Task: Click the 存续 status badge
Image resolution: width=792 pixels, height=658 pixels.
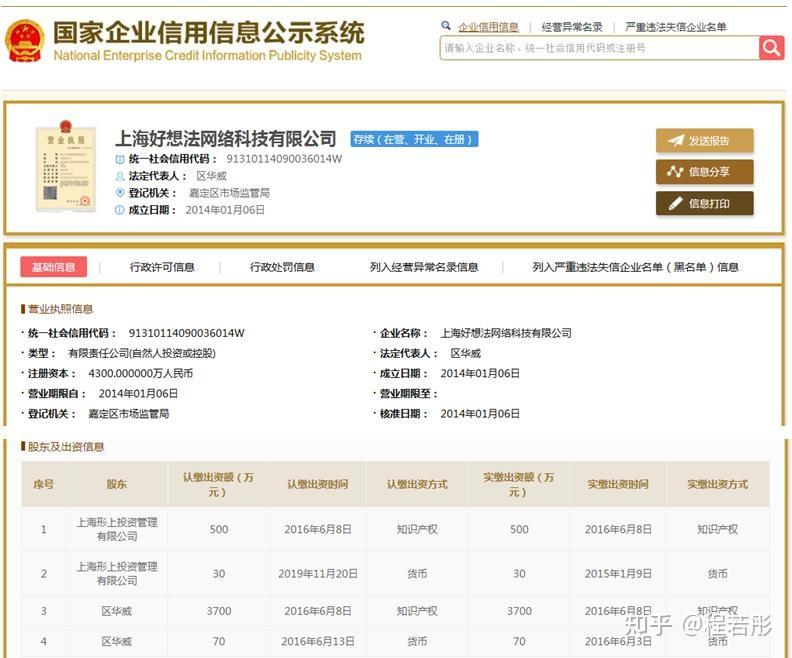Action: coord(414,139)
